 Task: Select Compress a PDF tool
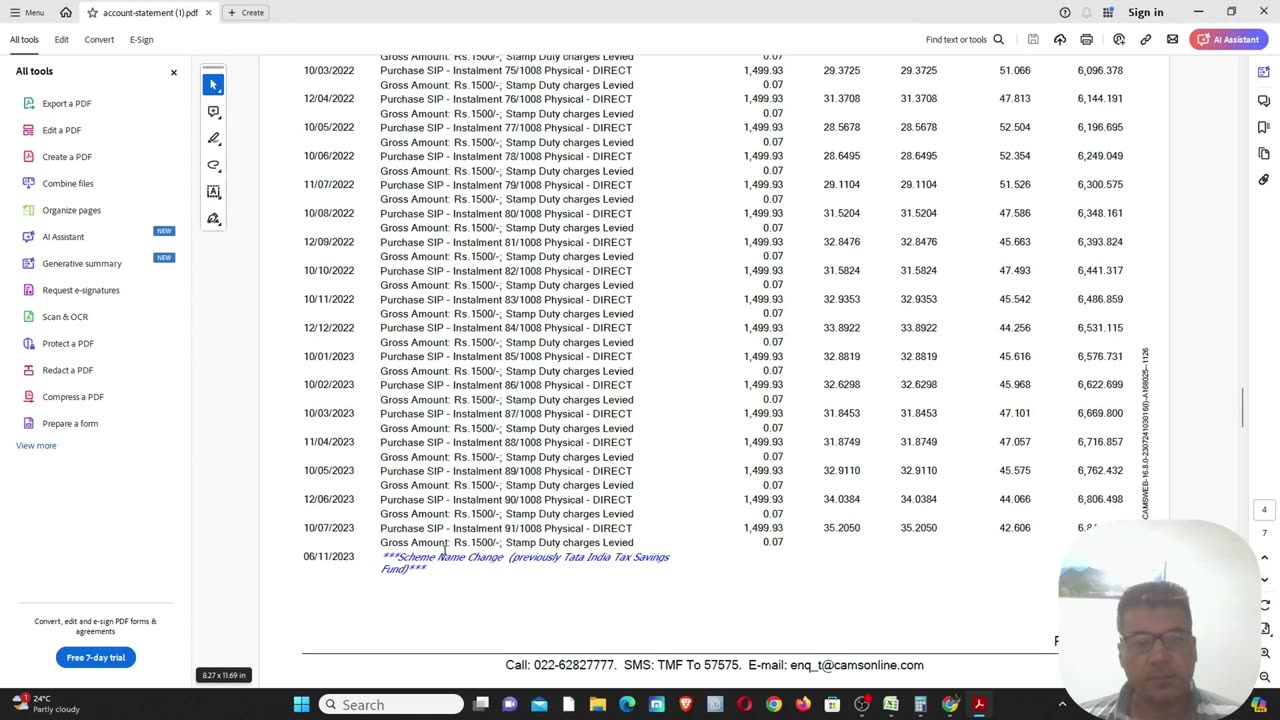72,397
